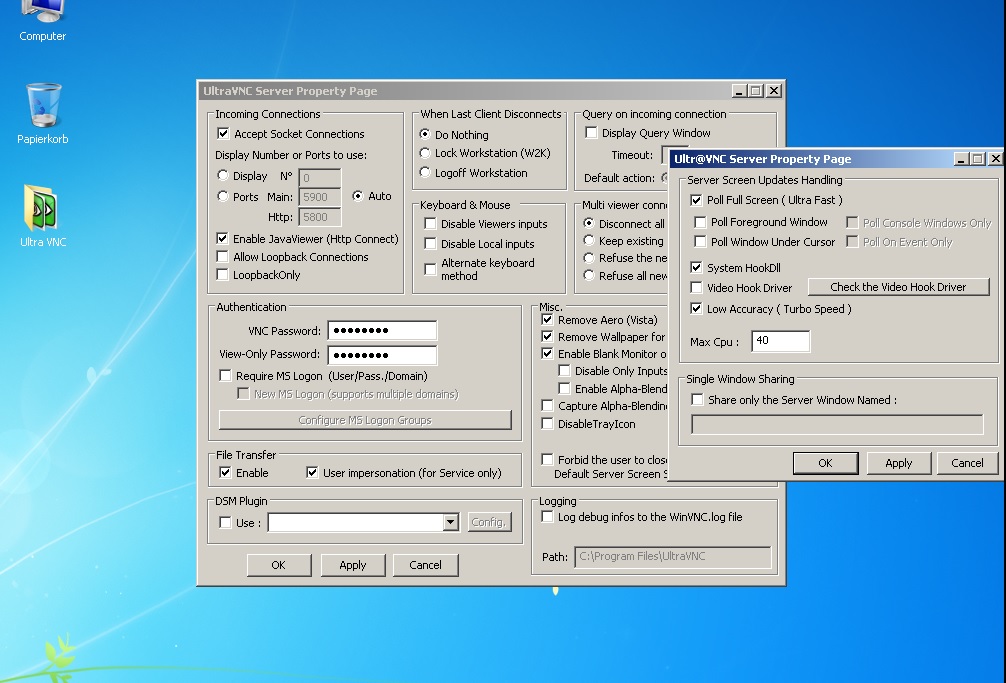Enable Capture Alpha-Blending checkbox

[x=547, y=405]
